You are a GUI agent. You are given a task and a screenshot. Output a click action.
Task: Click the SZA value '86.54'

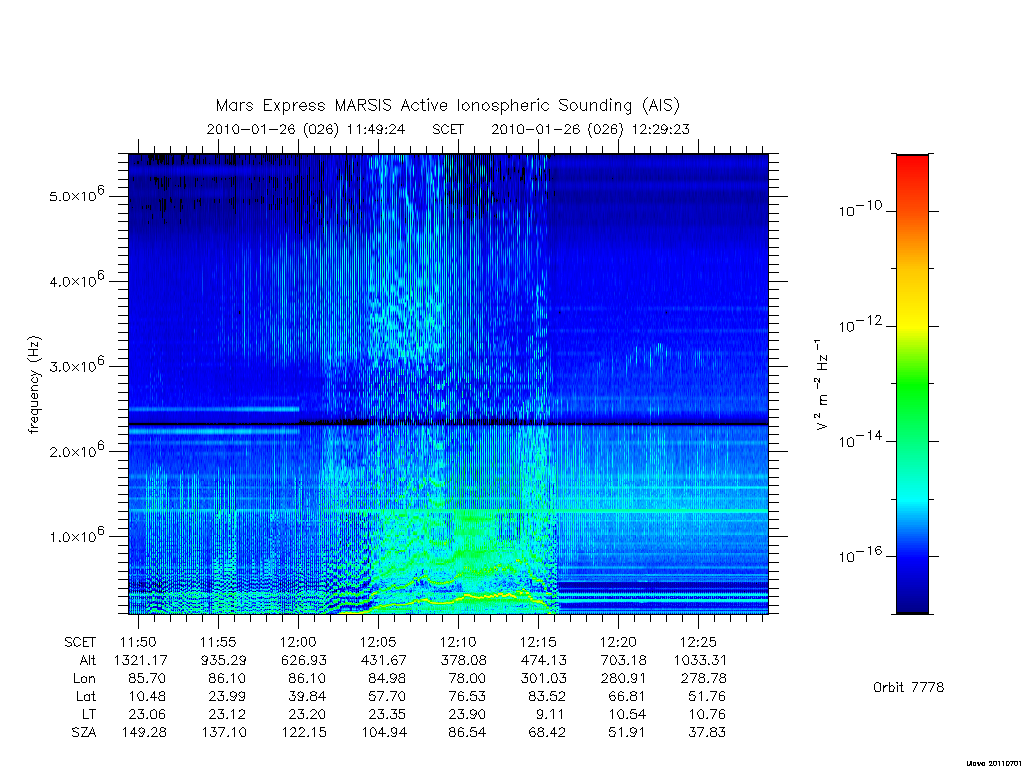[468, 733]
